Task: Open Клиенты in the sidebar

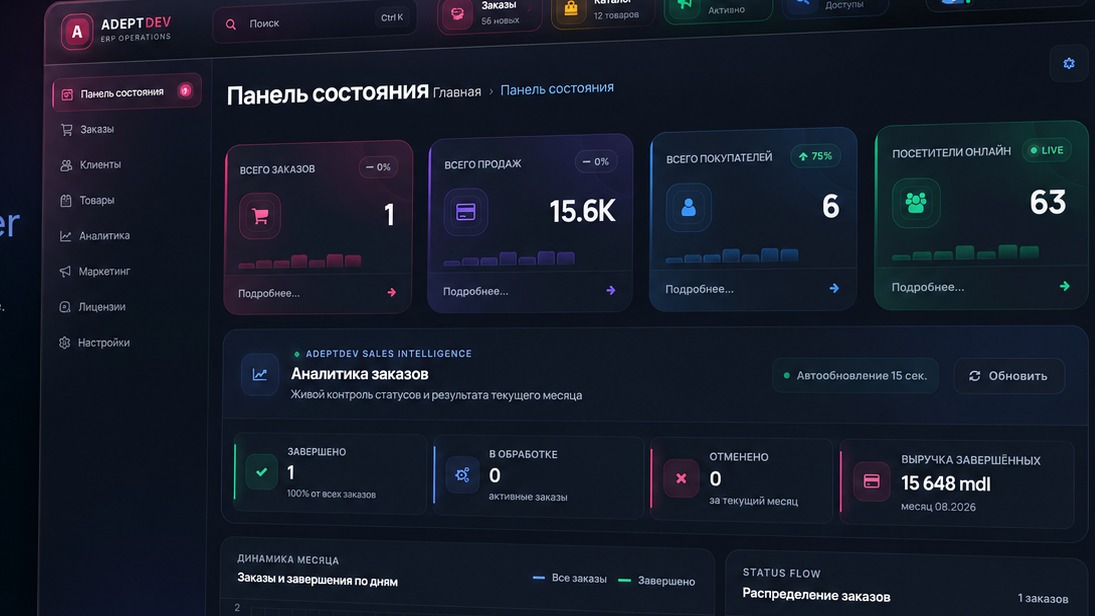Action: (x=100, y=165)
